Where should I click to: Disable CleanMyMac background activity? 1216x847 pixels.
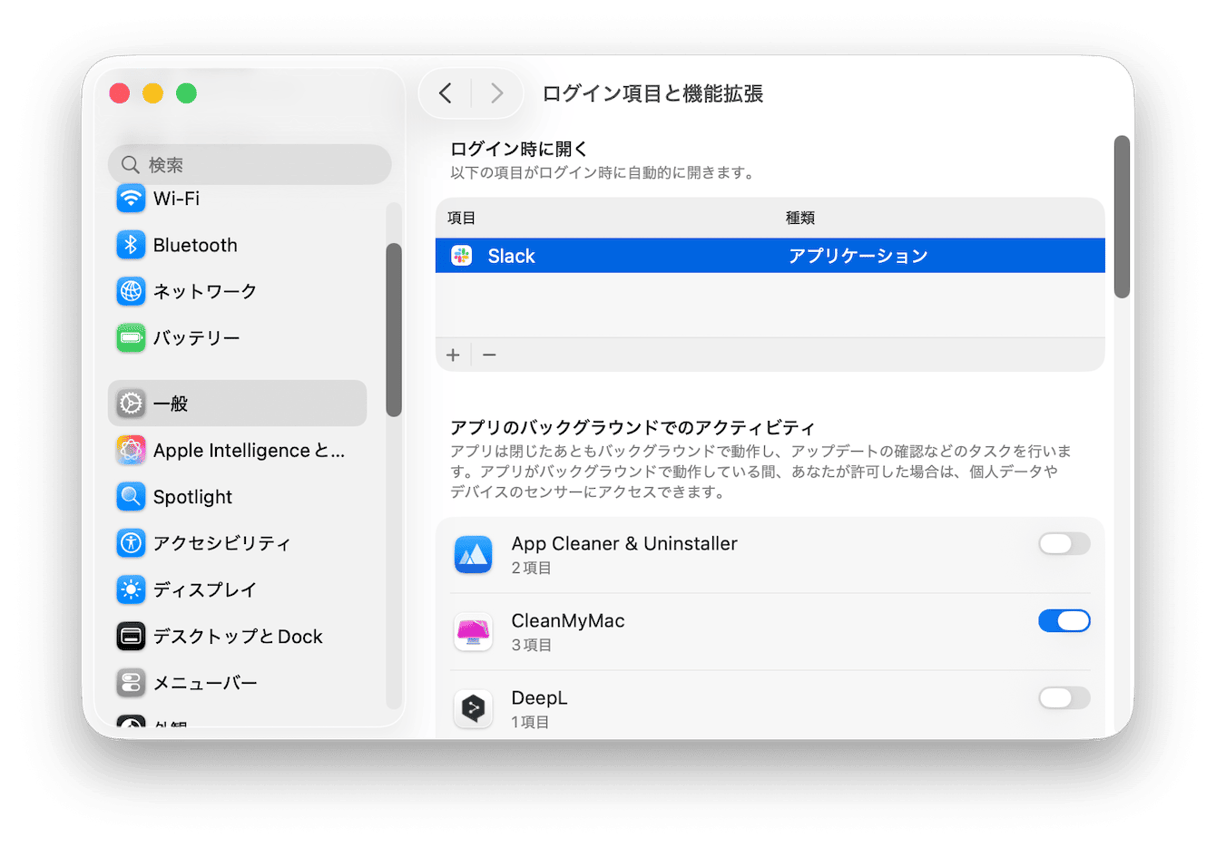[1064, 620]
